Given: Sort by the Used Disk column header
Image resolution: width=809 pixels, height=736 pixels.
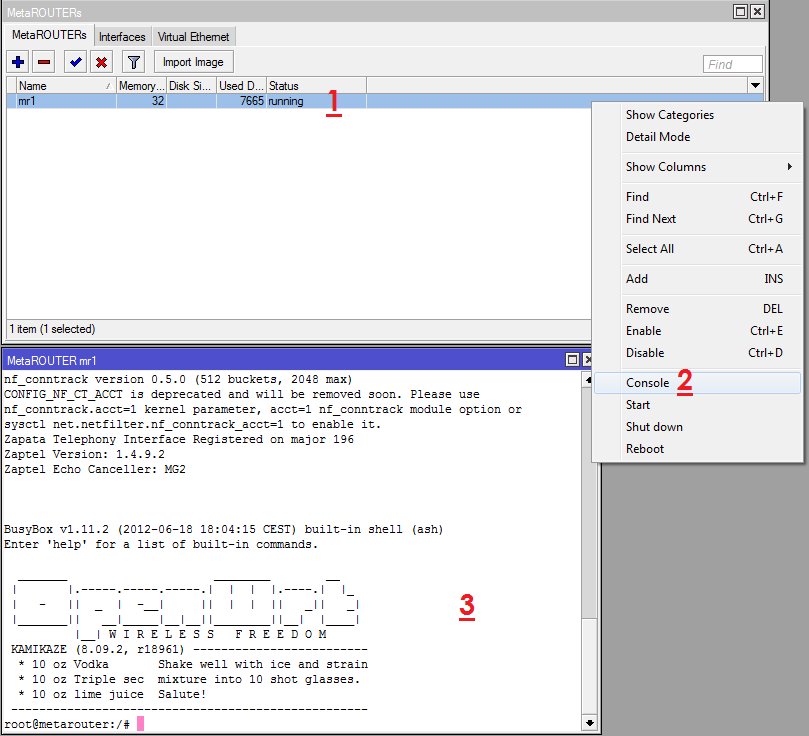Looking at the screenshot, I should click(x=241, y=86).
